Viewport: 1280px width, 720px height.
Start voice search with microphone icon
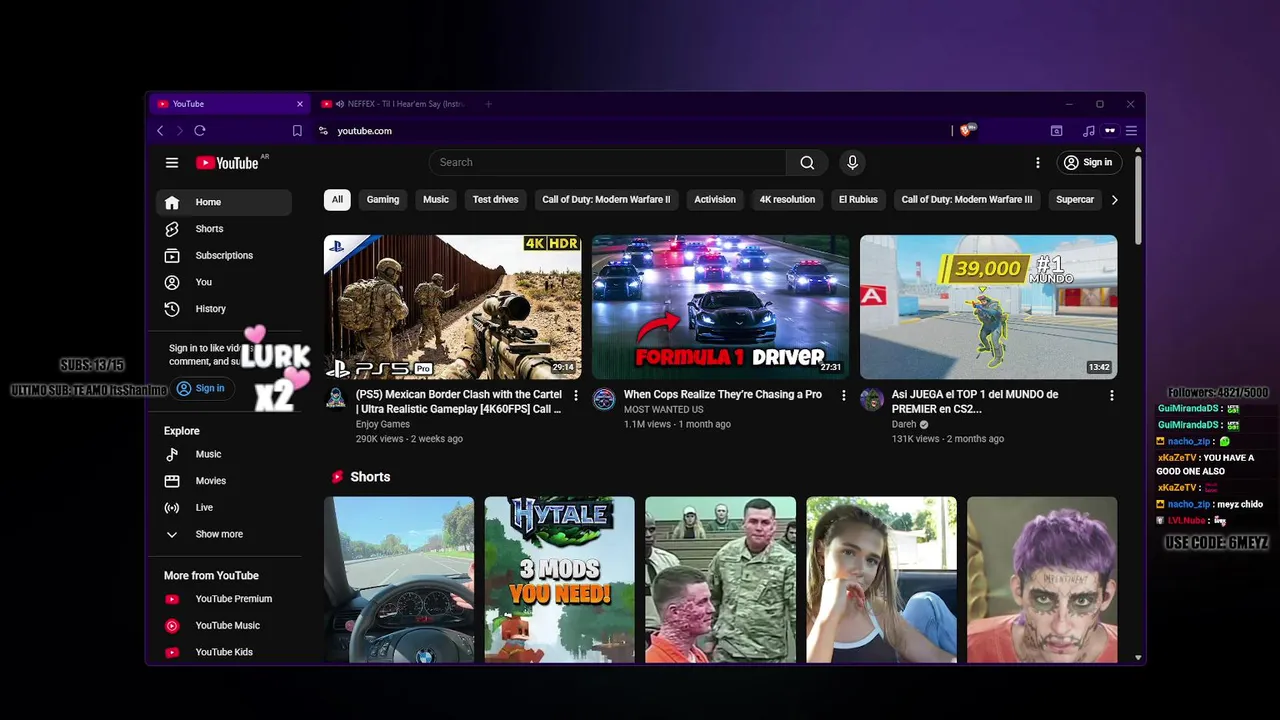[x=852, y=162]
